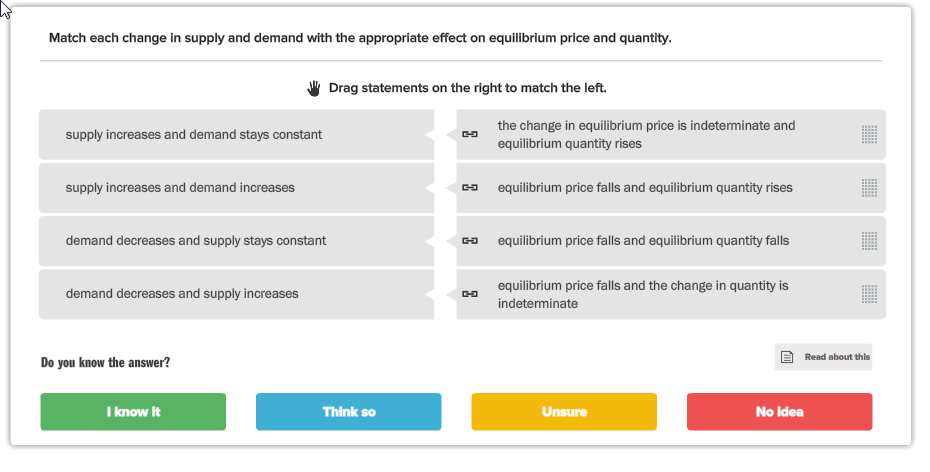
Task: Click the link icon beside 'price is indeterminate' statement
Action: coord(470,135)
